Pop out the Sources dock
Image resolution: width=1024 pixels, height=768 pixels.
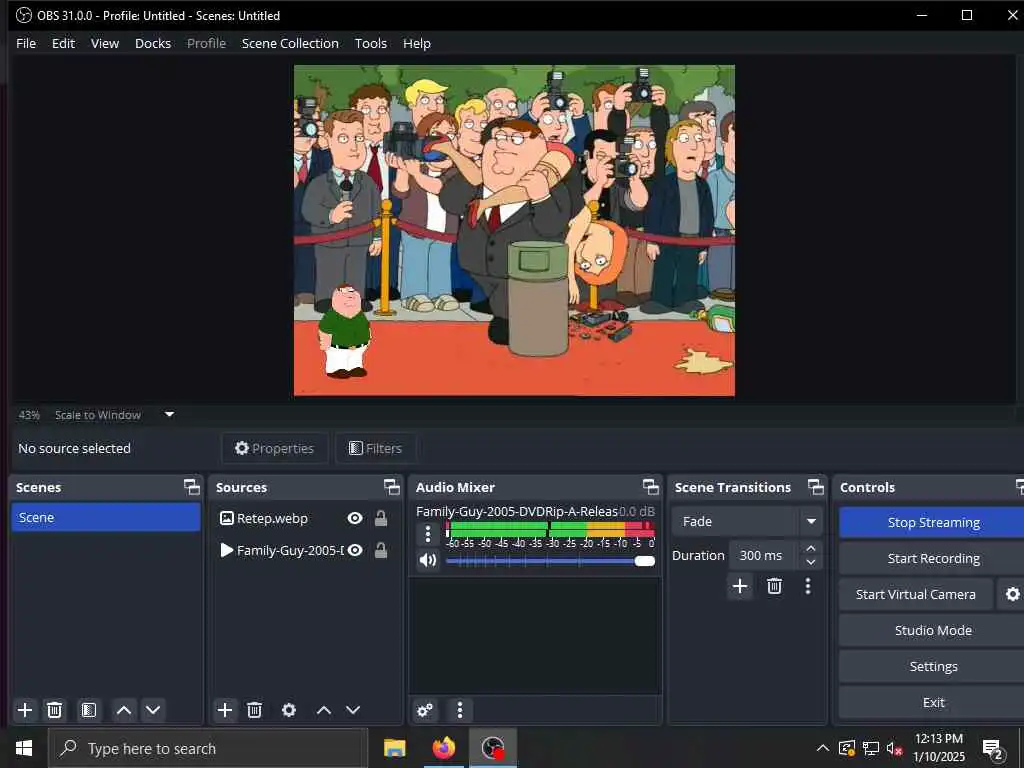[392, 487]
